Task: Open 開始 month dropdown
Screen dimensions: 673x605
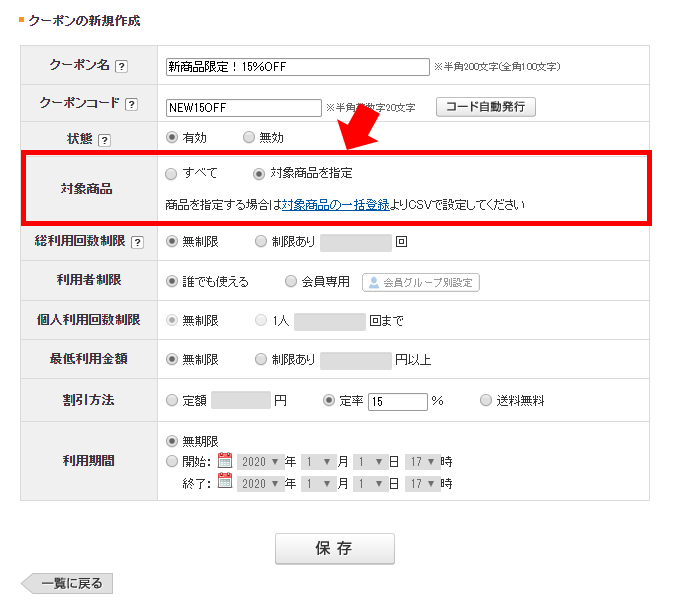Action: [x=318, y=462]
